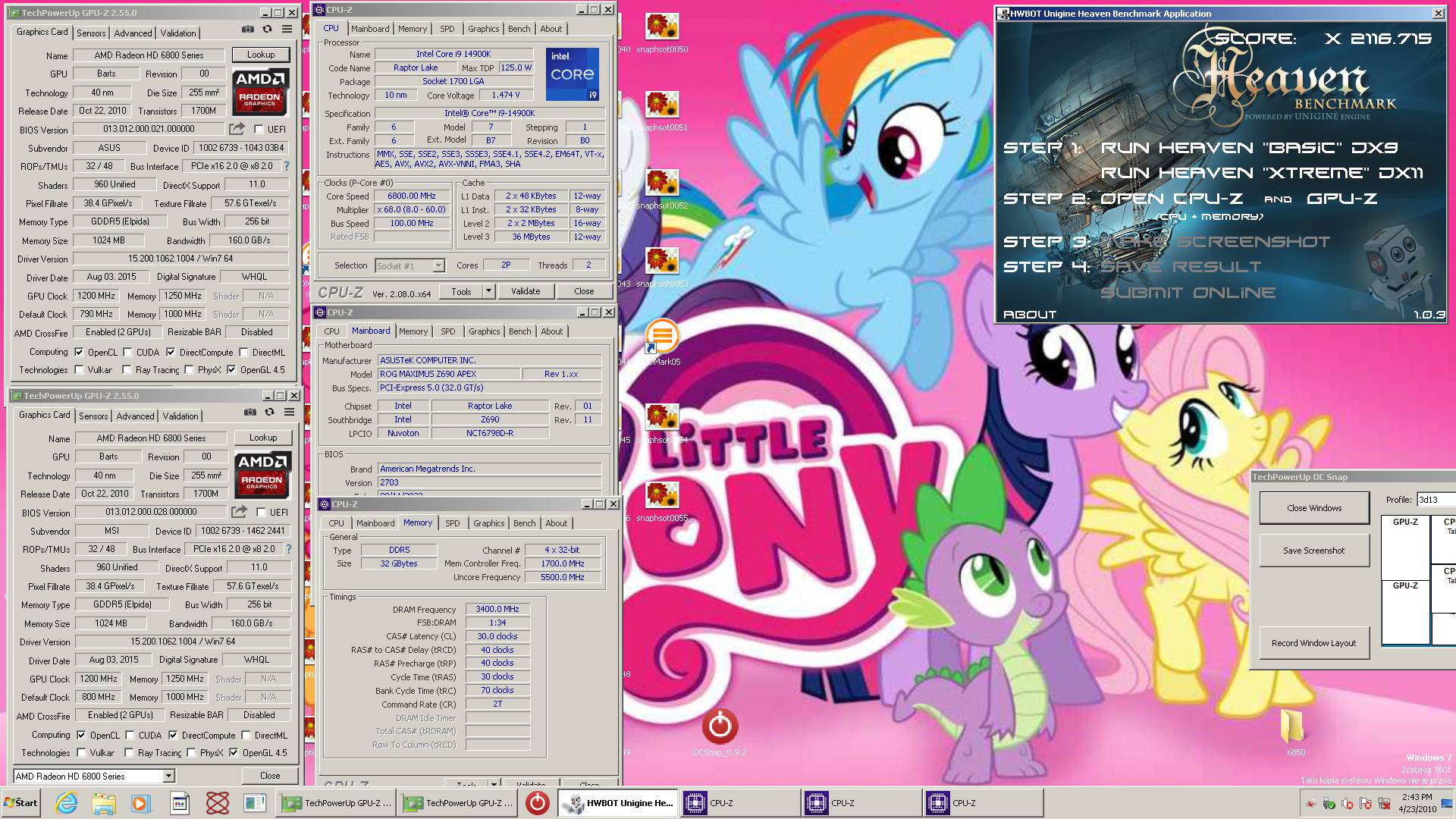
Task: Open the hamburger menu in top GPU-Z window
Action: [x=287, y=29]
